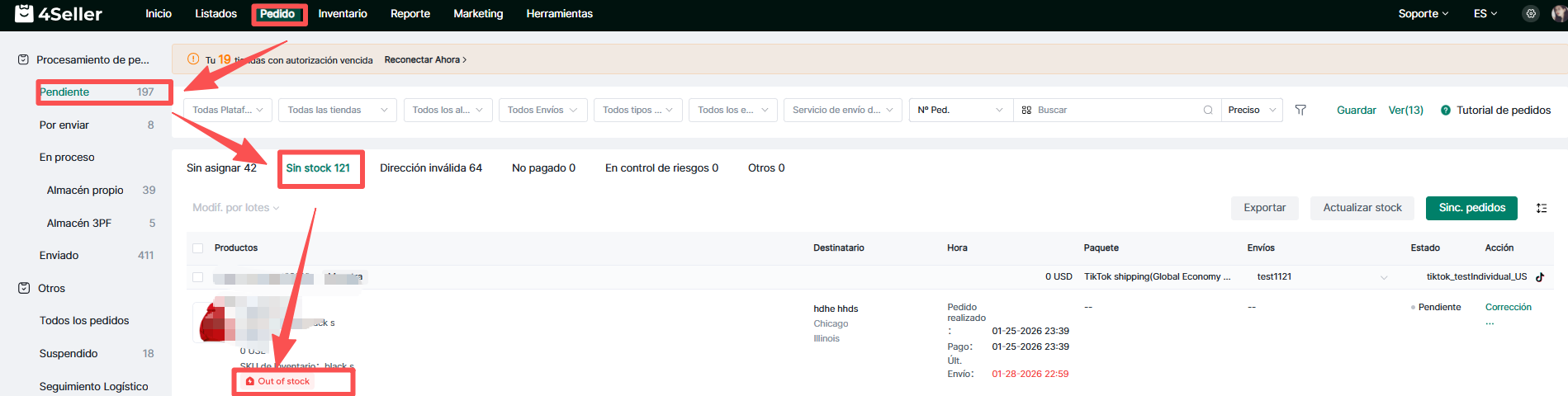Switch to the Dirección inválida tab
Screen dimensions: 1568x396
pyautogui.click(x=430, y=168)
